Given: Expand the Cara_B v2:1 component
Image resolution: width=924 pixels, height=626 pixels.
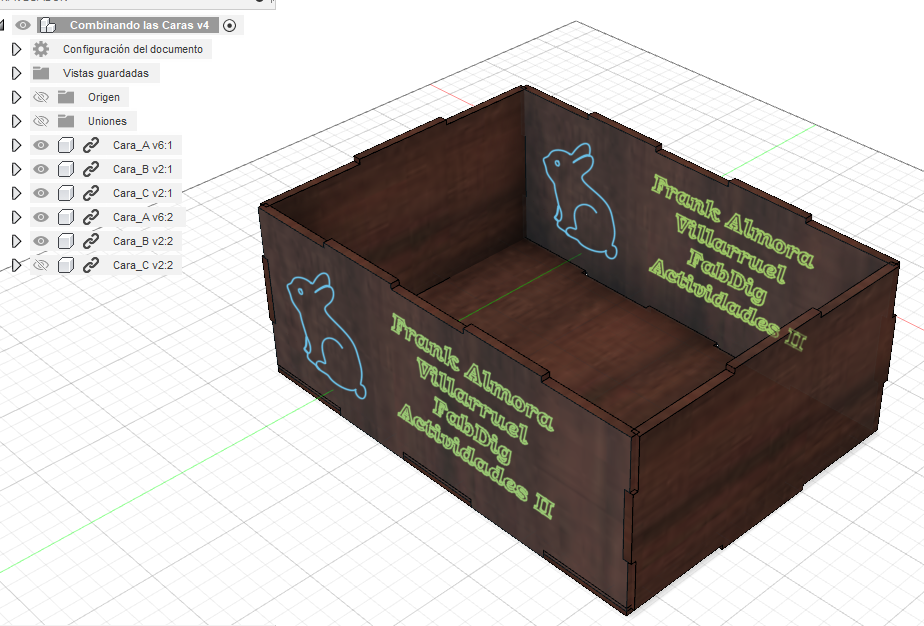Looking at the screenshot, I should pos(16,169).
